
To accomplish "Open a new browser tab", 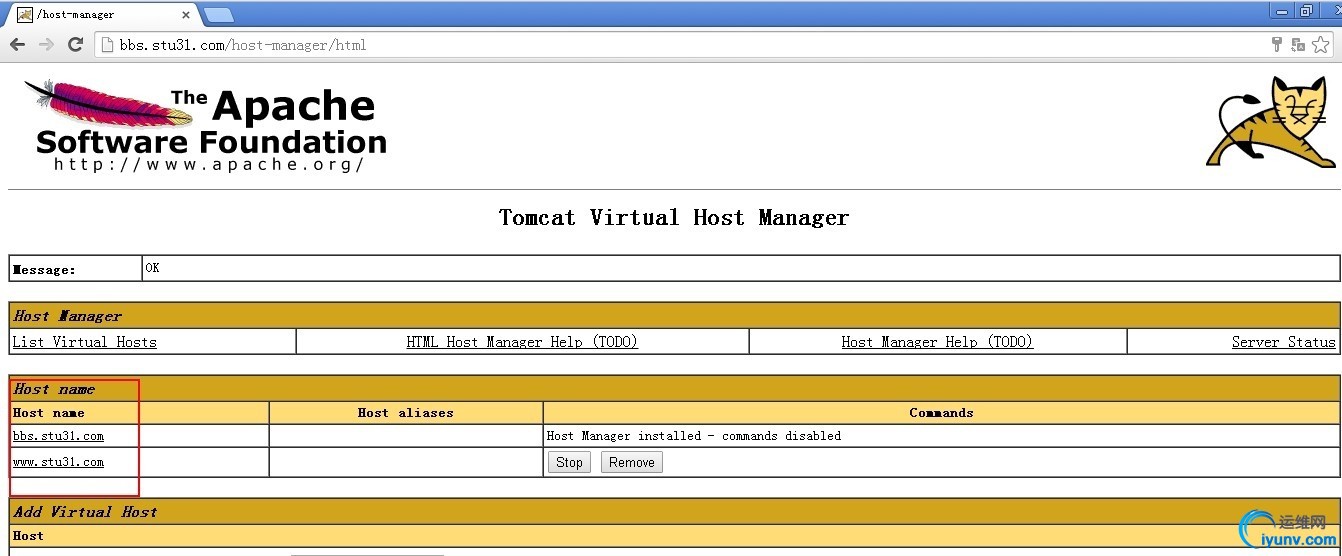I will [x=218, y=15].
